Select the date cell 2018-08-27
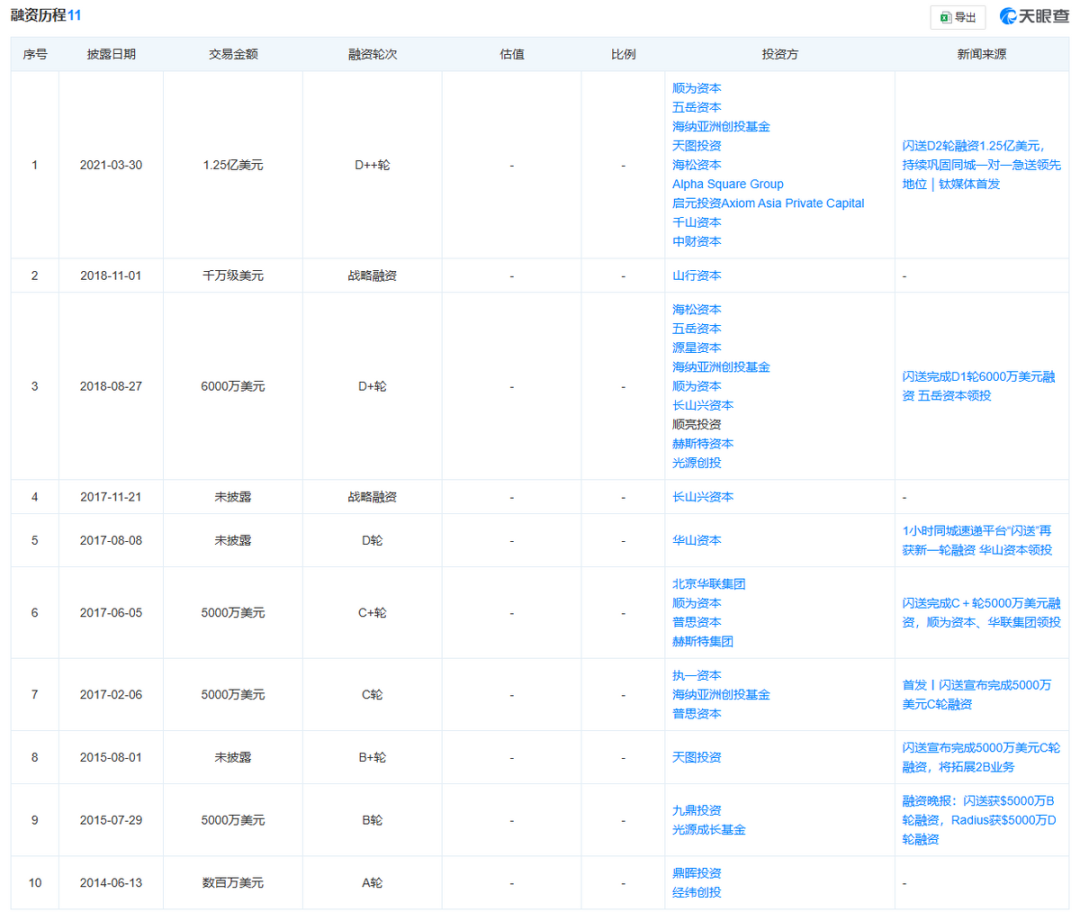The height and width of the screenshot is (921, 1080). [x=111, y=386]
